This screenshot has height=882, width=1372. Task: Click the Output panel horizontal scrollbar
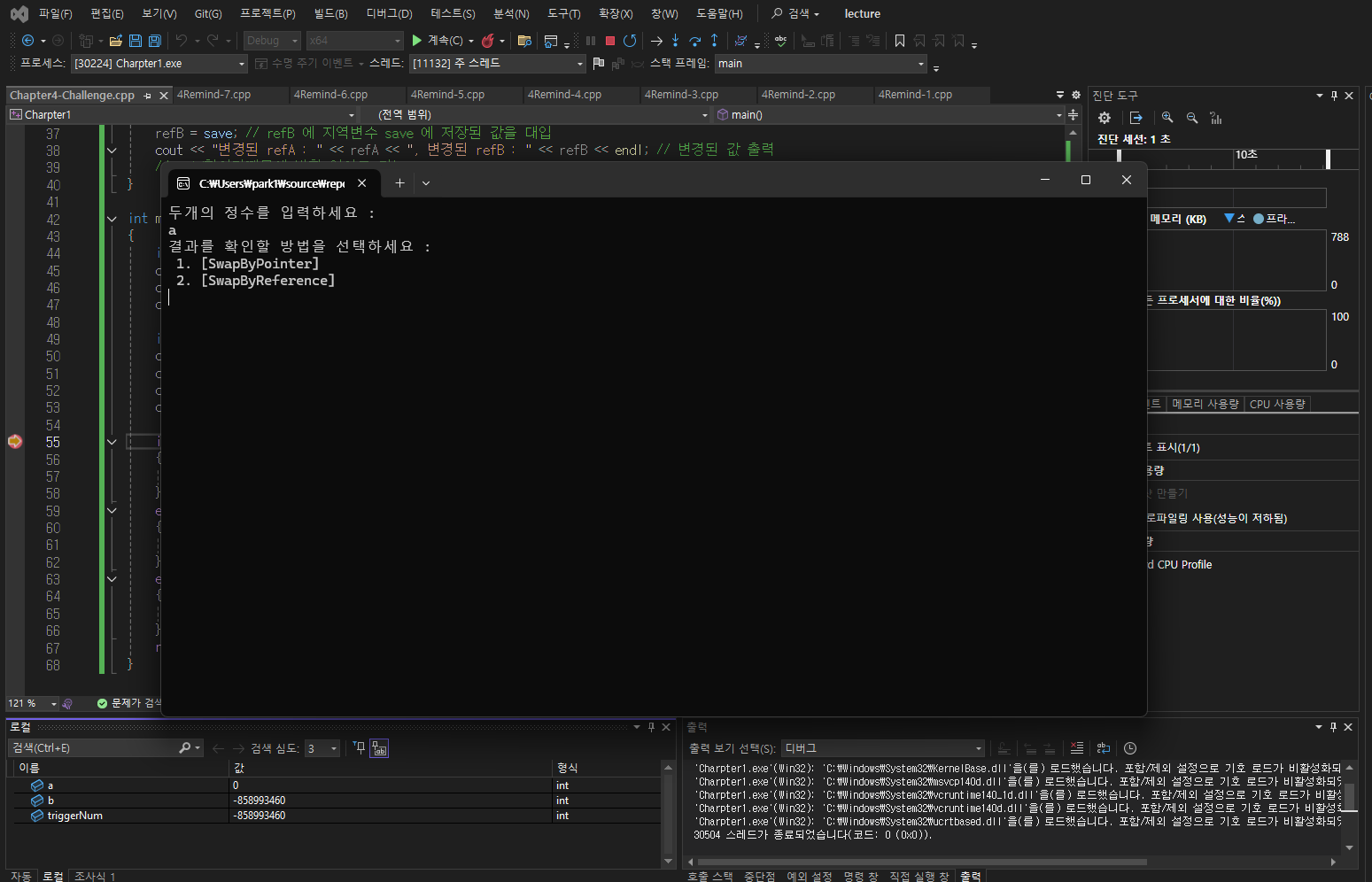[x=921, y=862]
